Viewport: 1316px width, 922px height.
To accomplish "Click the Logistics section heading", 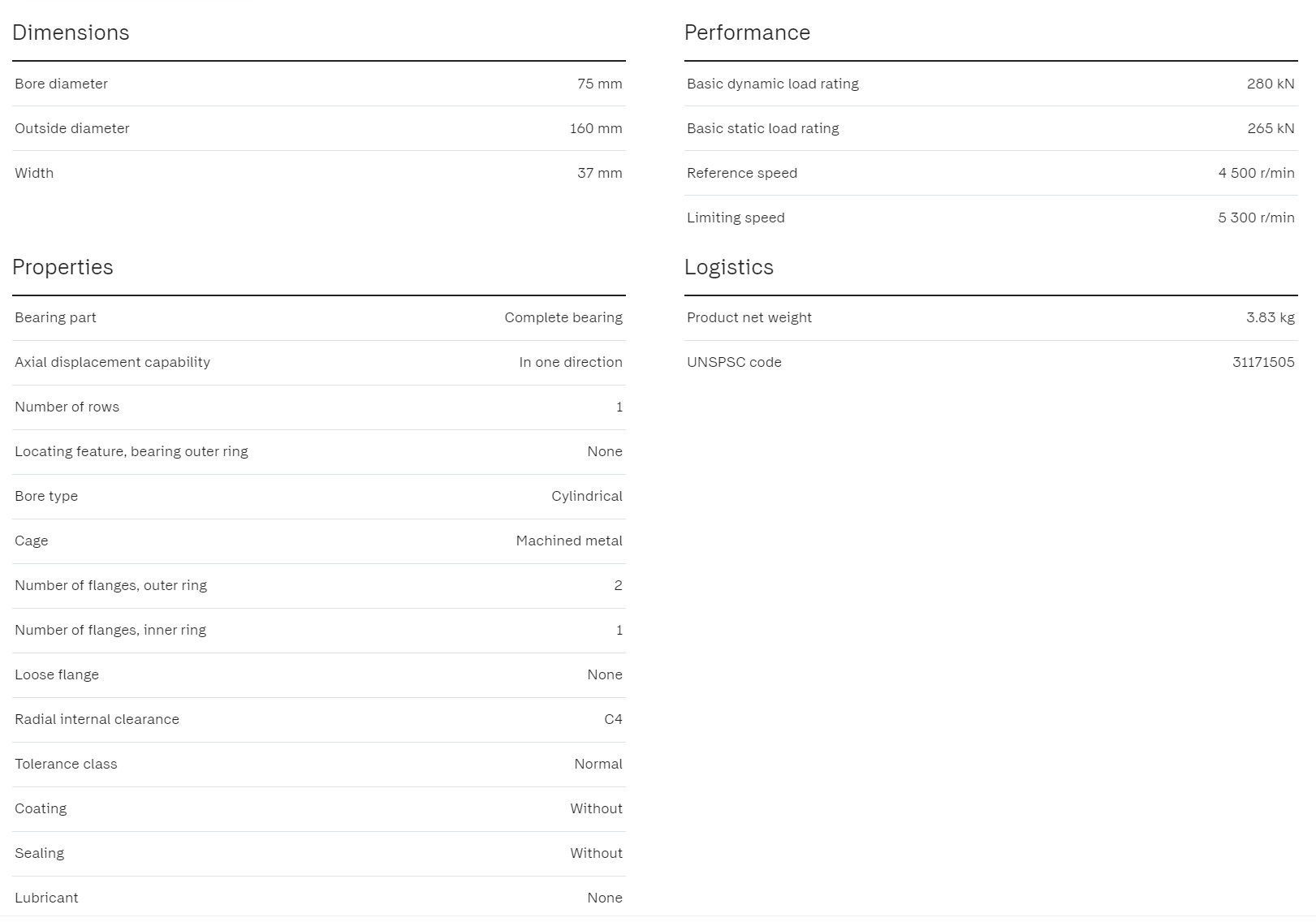I will pos(729,267).
